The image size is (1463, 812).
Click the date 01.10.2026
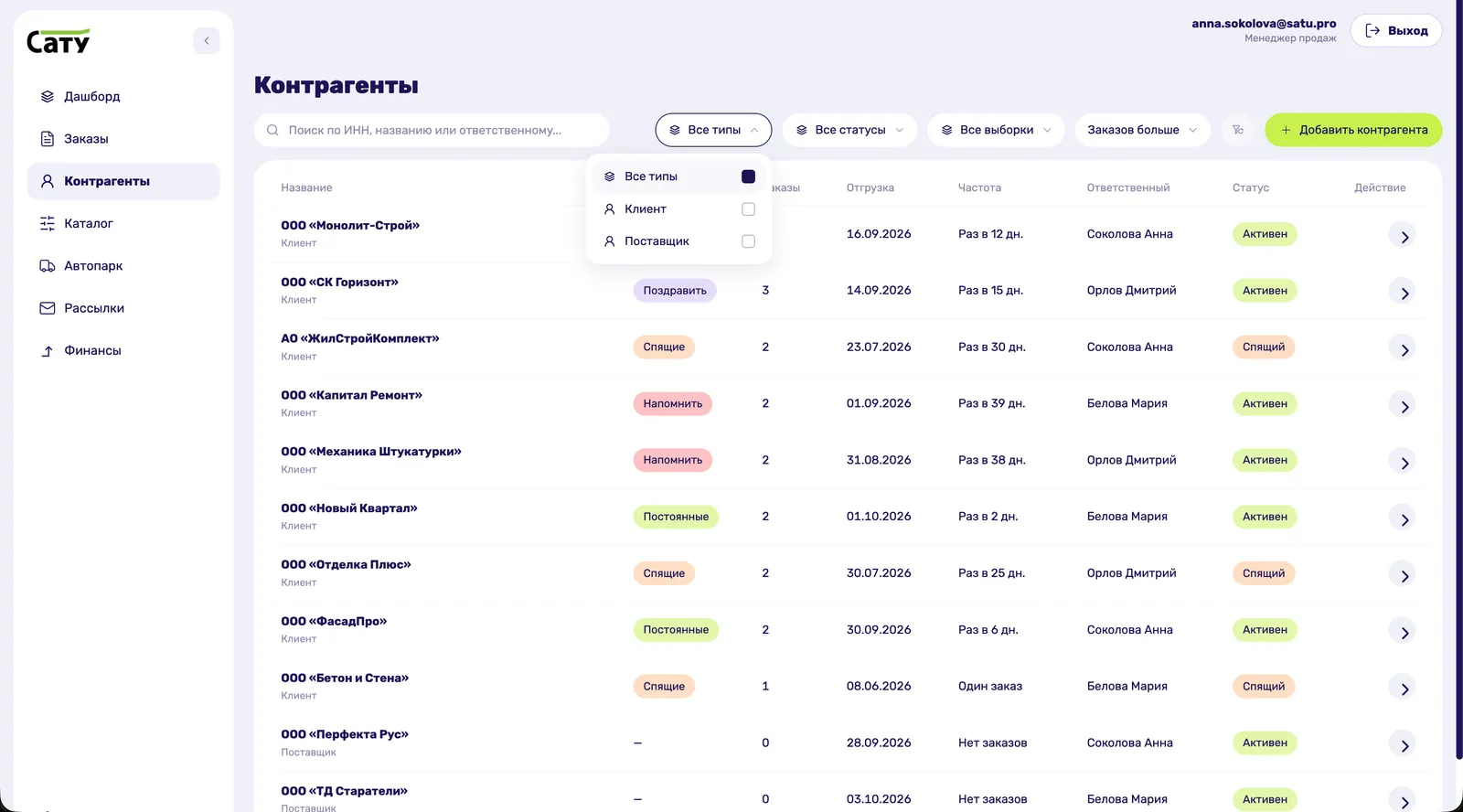[x=879, y=517]
